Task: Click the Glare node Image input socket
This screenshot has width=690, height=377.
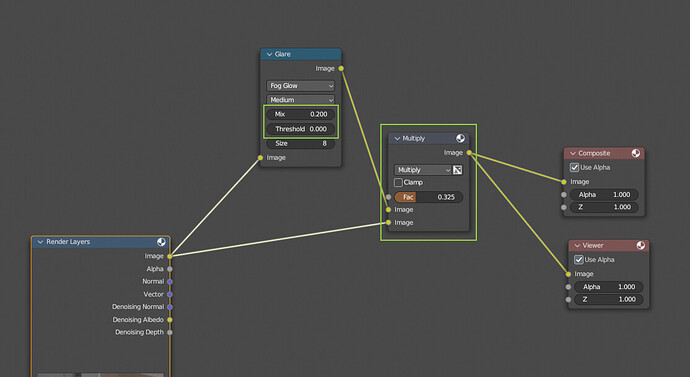Action: pyautogui.click(x=261, y=157)
